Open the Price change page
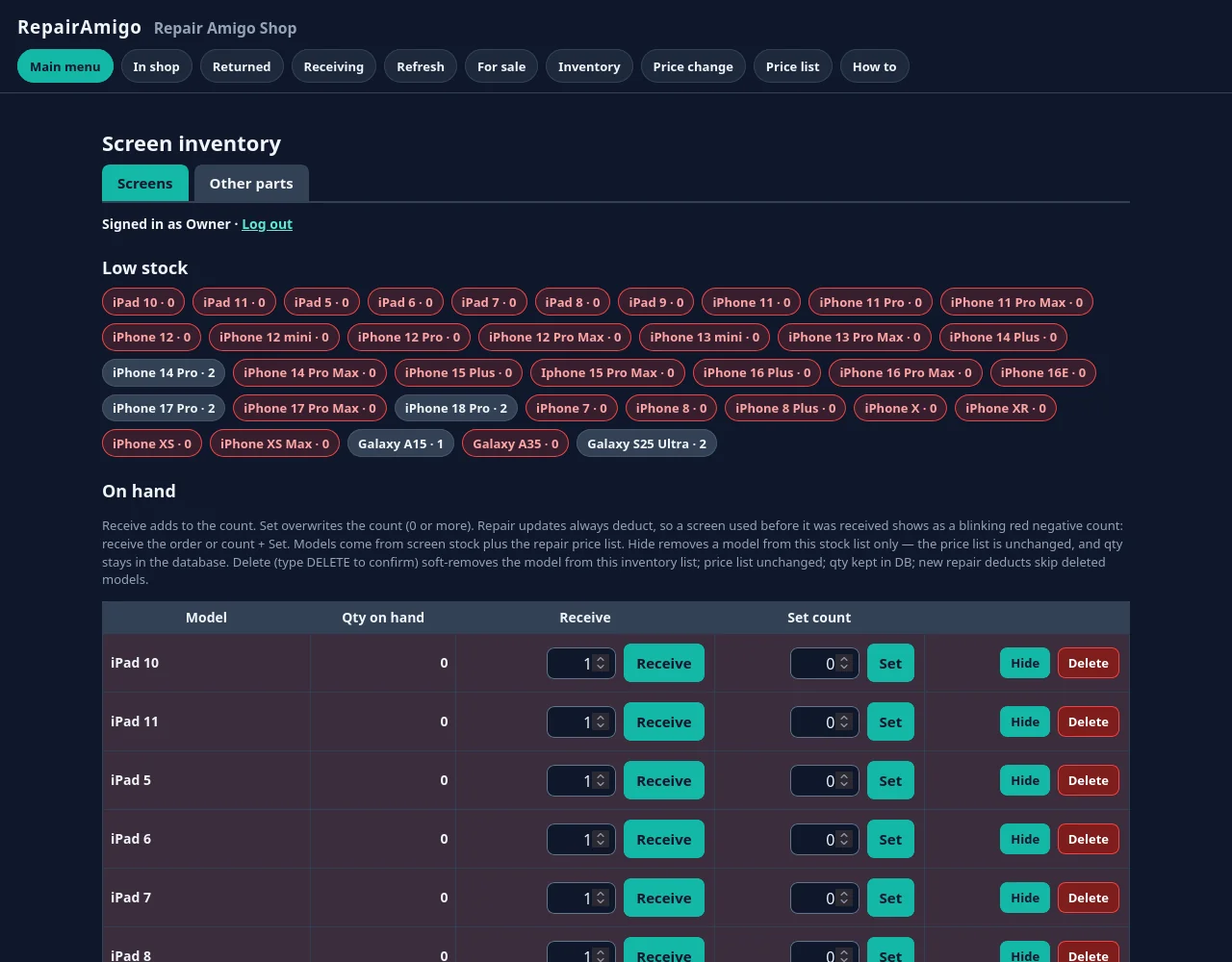Viewport: 1232px width, 962px height. click(693, 66)
